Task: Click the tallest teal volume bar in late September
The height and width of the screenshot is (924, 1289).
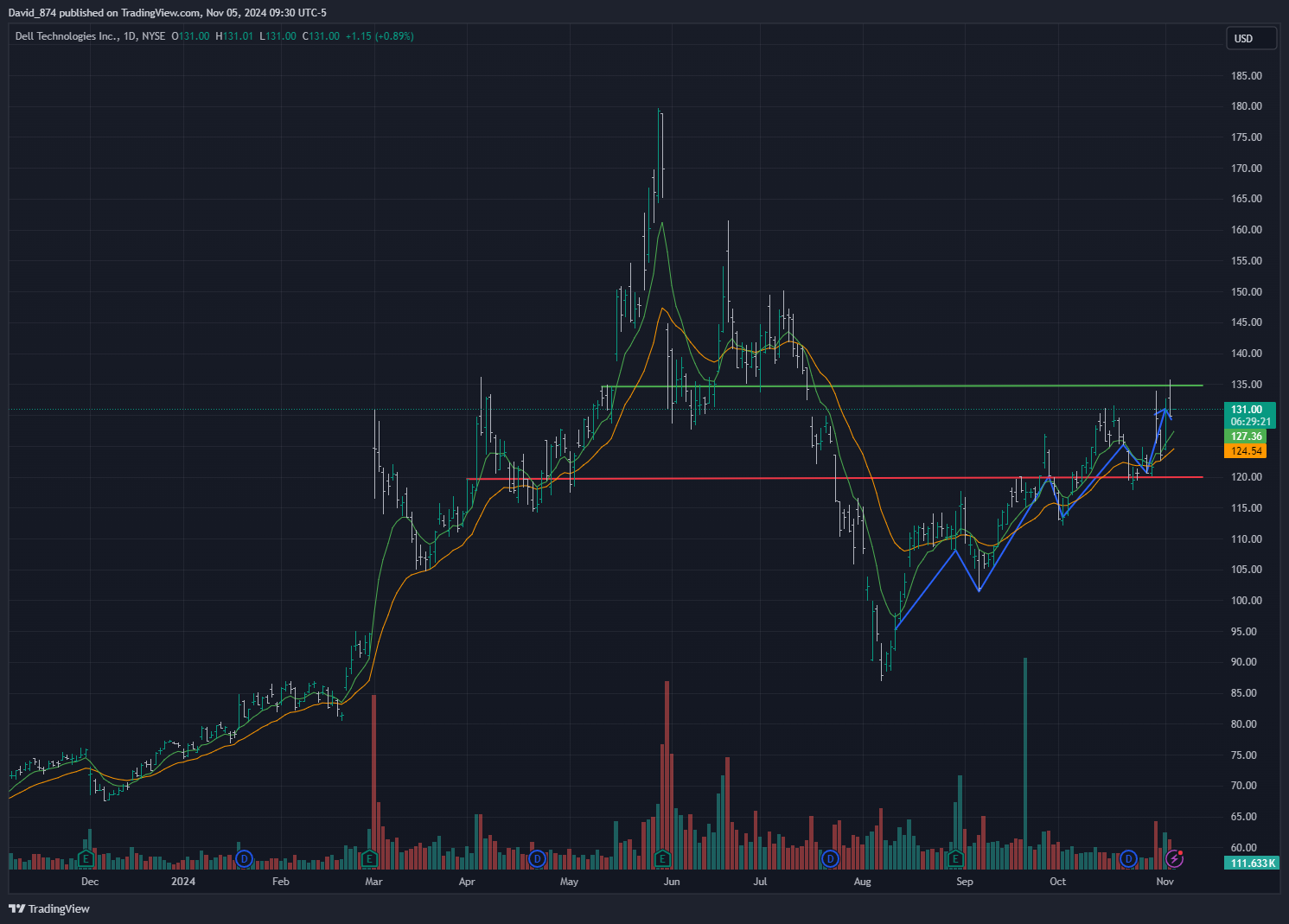Action: click(x=1025, y=763)
